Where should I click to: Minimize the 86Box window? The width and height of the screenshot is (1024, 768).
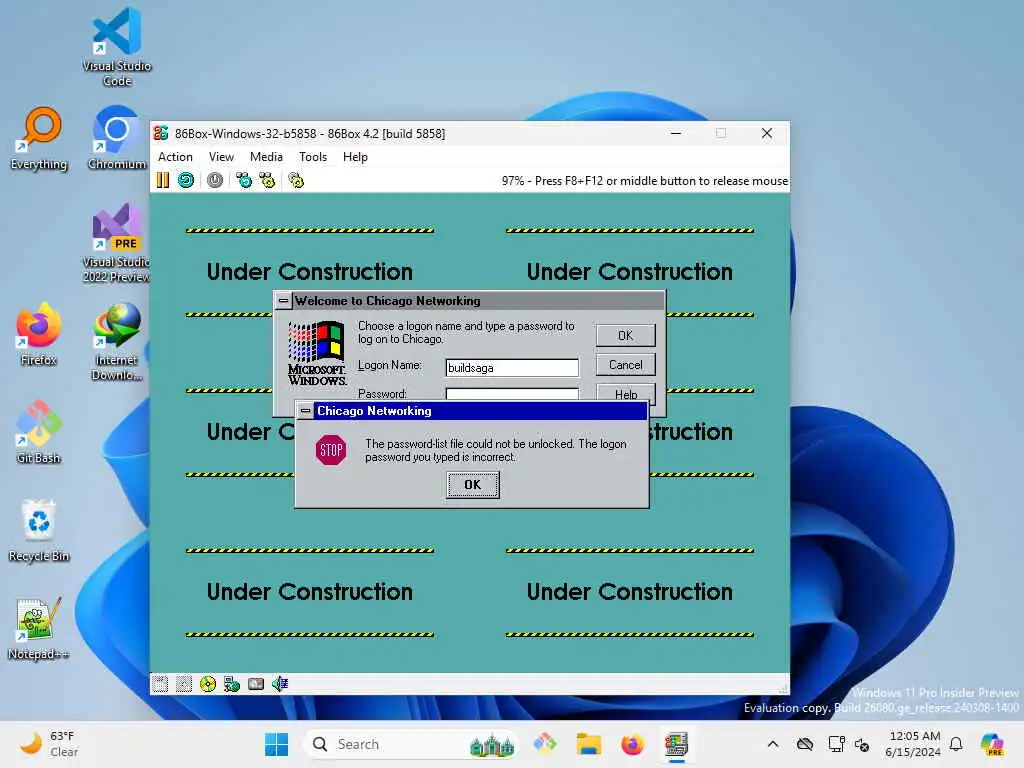pos(676,133)
